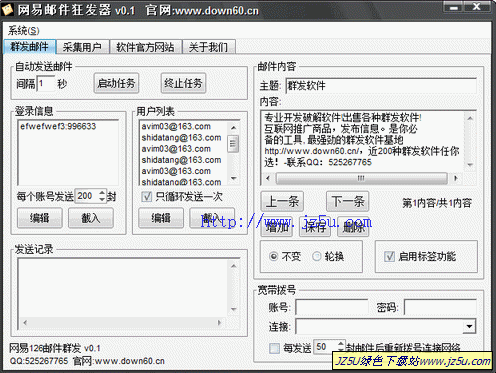Click the user list scrollbar thumb
496x373 pixels.
pos(233,144)
